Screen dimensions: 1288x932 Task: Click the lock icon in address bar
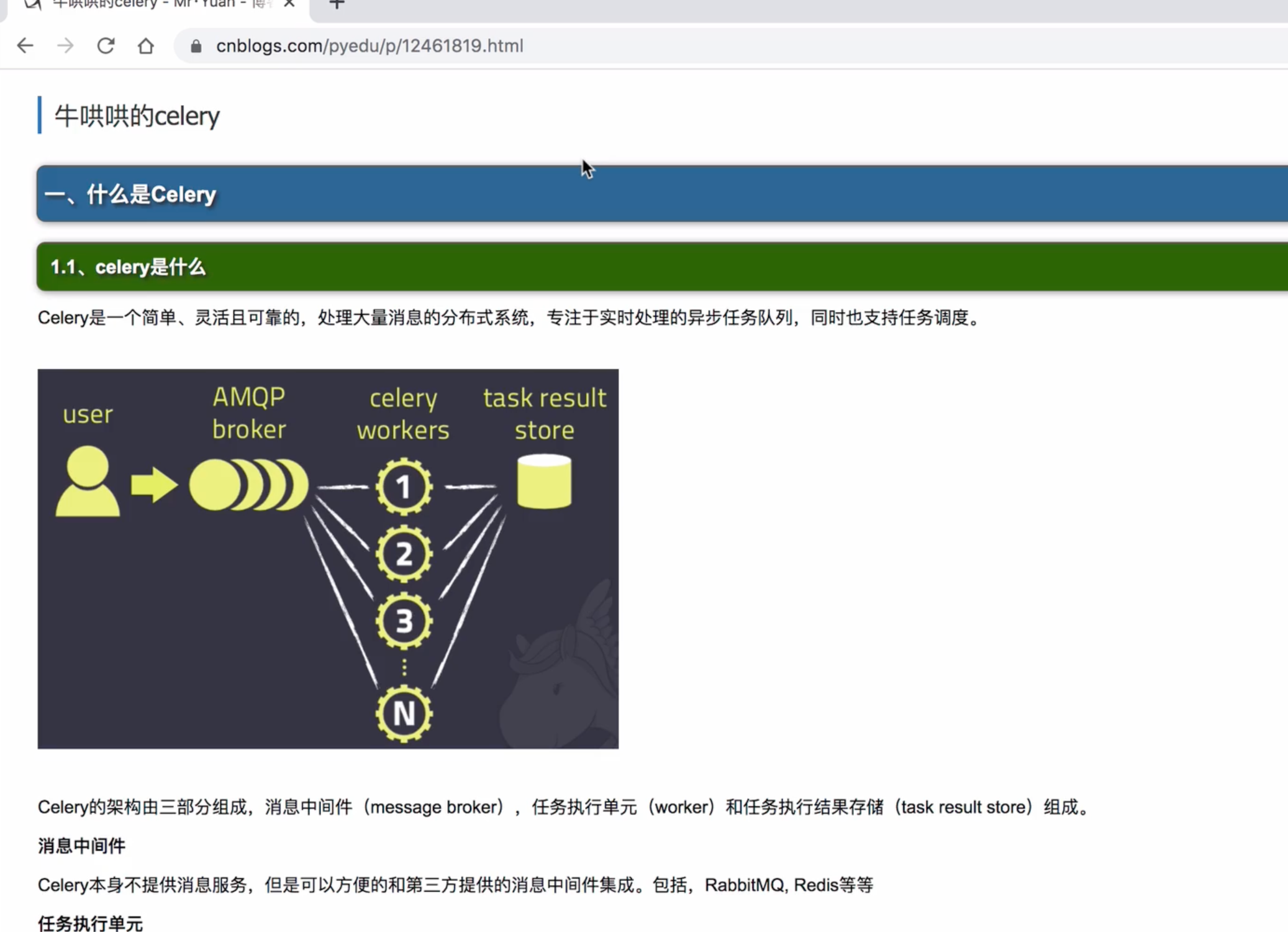pos(196,46)
